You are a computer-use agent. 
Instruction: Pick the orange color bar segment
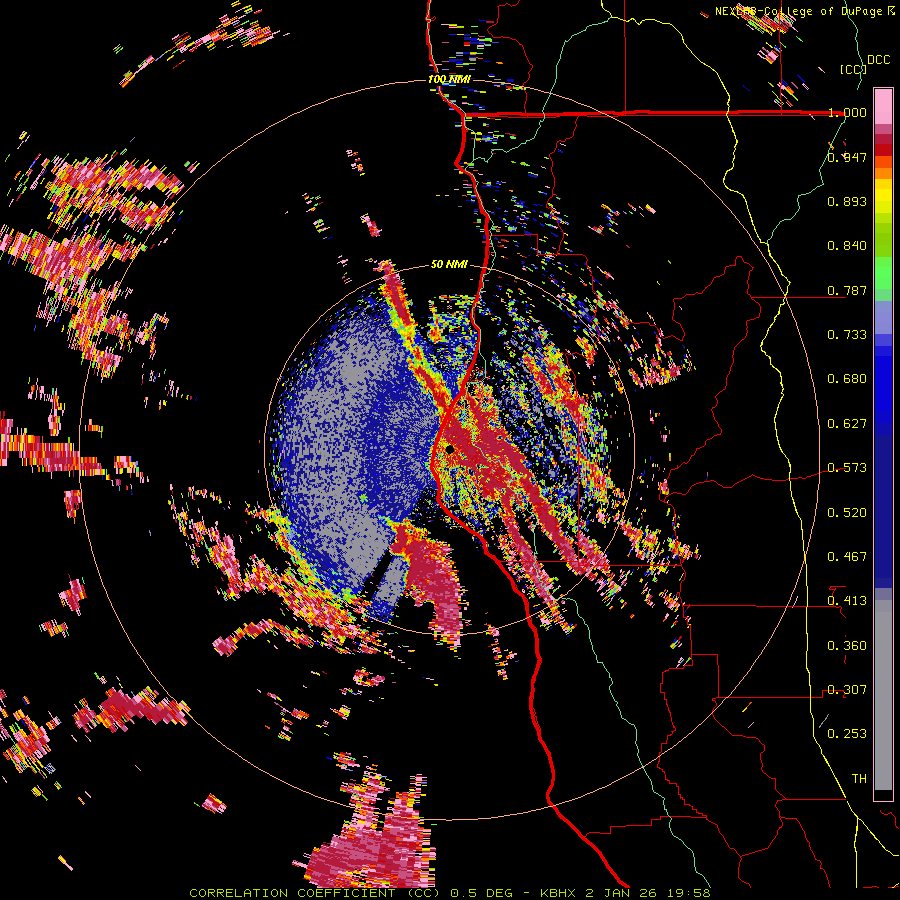click(x=883, y=173)
